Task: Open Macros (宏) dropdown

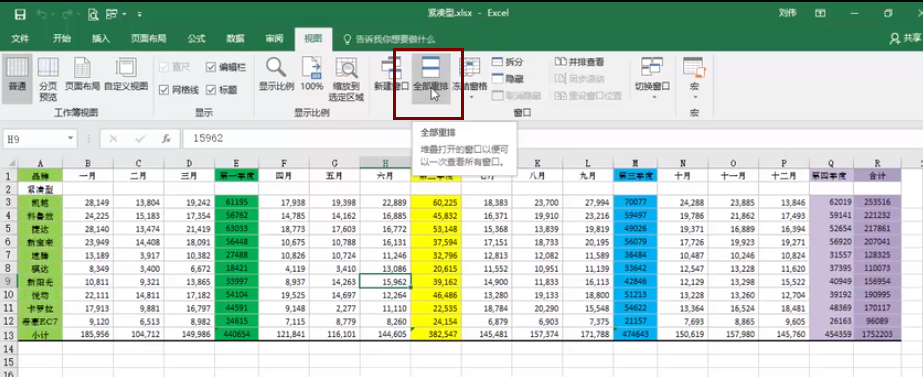Action: 694,78
